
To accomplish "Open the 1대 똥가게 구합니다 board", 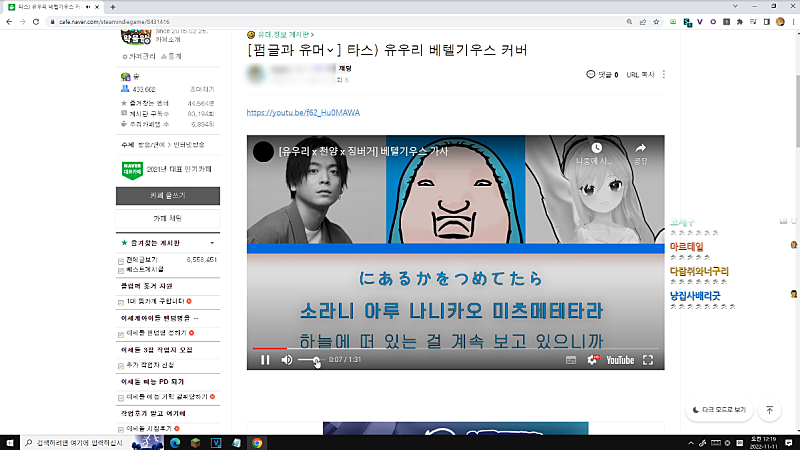I will click(155, 301).
